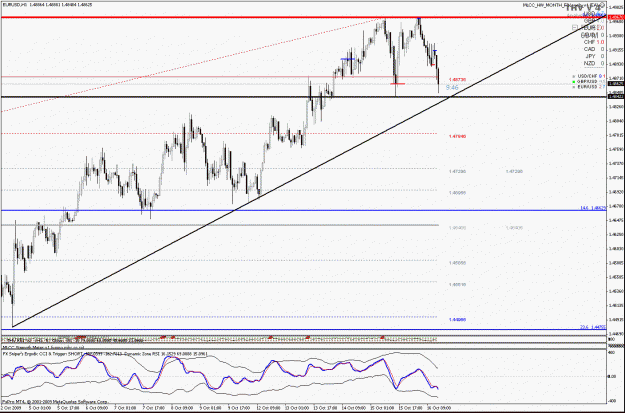Click the 13 Oct 17:00 time label

pos(325,408)
